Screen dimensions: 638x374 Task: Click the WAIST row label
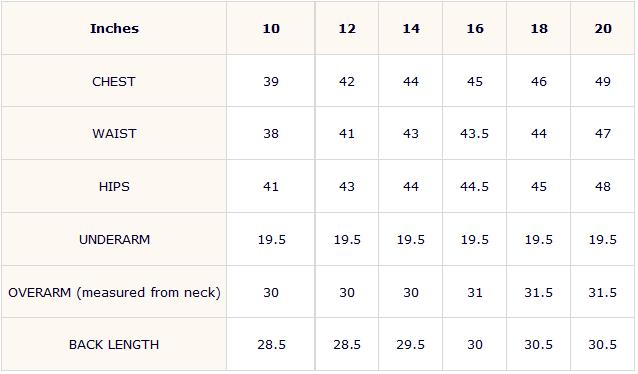coord(114,133)
